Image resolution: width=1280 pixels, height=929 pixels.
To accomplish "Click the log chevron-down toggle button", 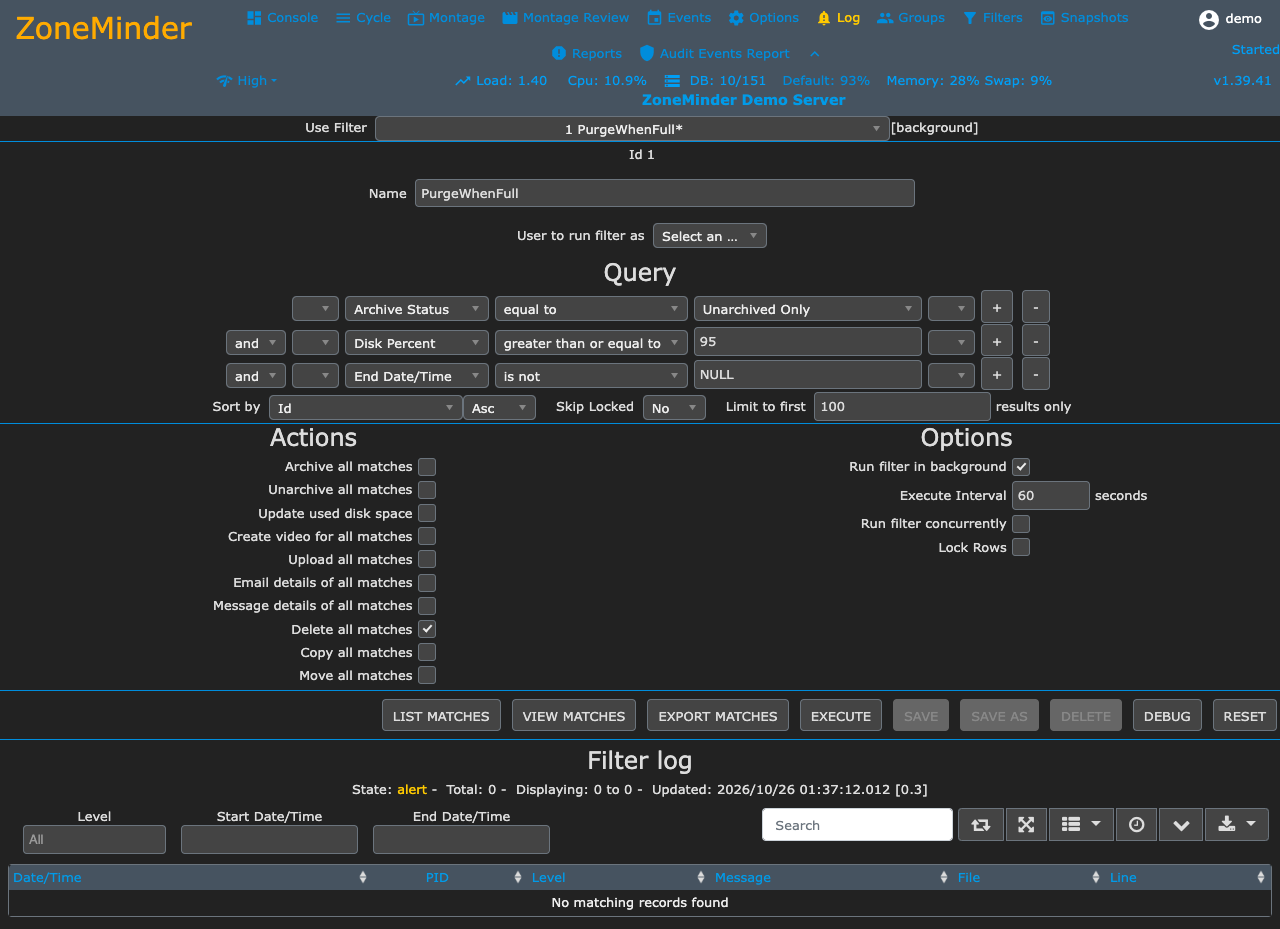I will tap(1181, 825).
